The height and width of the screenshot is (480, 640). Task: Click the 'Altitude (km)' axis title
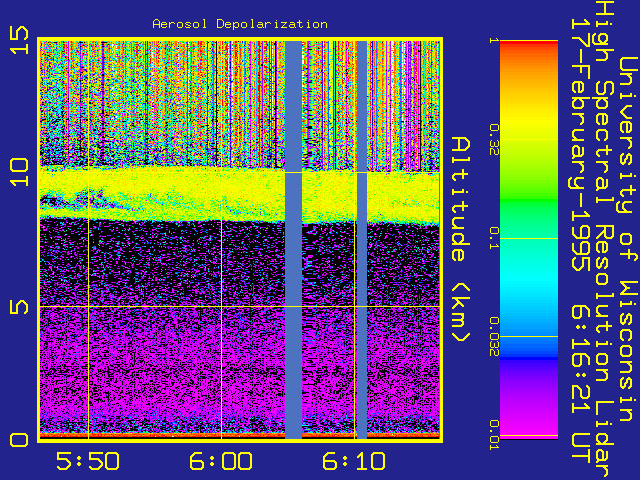coord(461,239)
